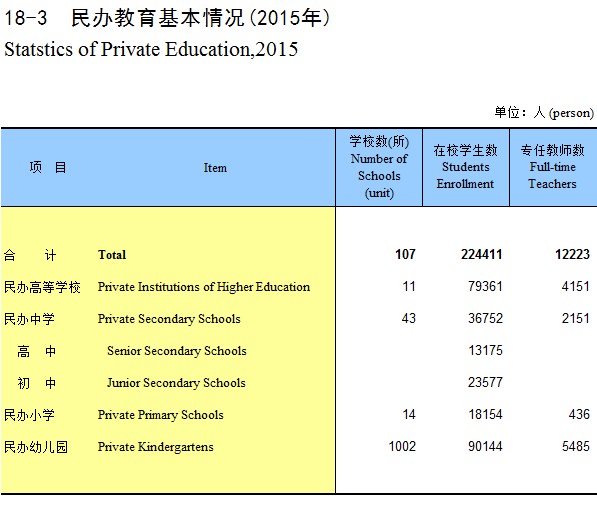Select the unit note '单位: 人 (person)'
Viewport: 597px width, 527px height.
coord(544,112)
